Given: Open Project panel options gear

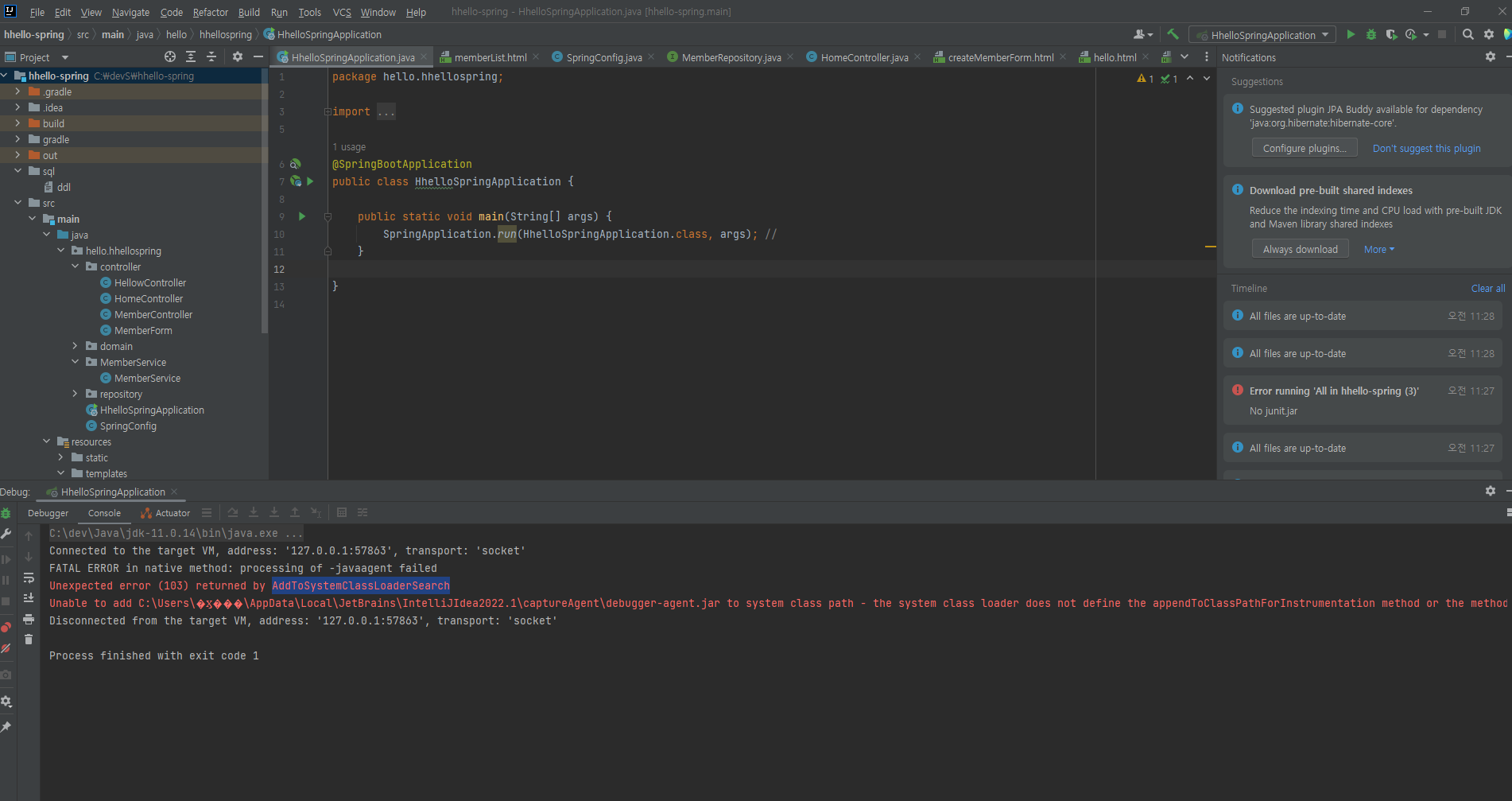Looking at the screenshot, I should pyautogui.click(x=238, y=56).
